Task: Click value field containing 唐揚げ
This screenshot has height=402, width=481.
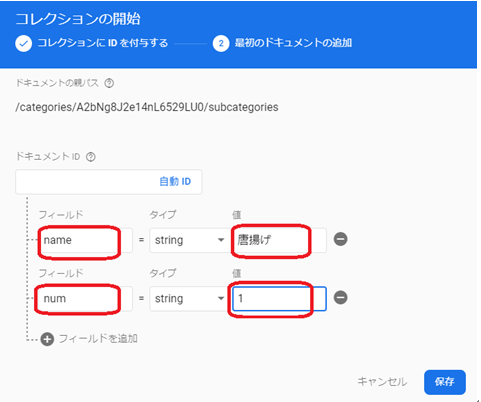Action: 279,240
